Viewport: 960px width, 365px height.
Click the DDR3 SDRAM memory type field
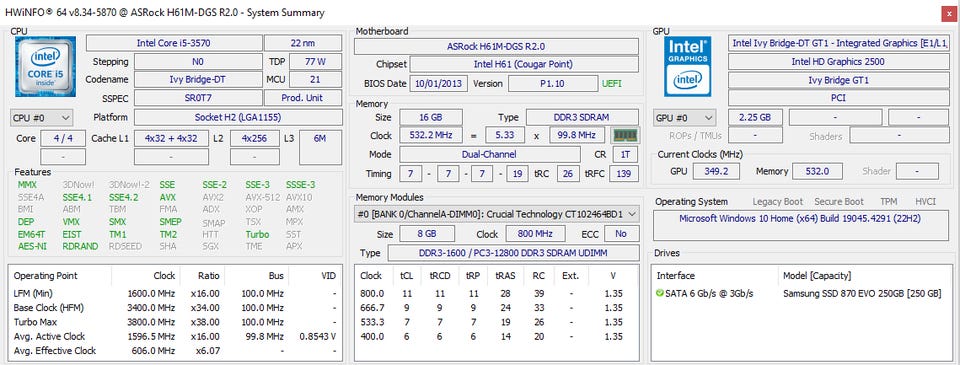(x=583, y=117)
